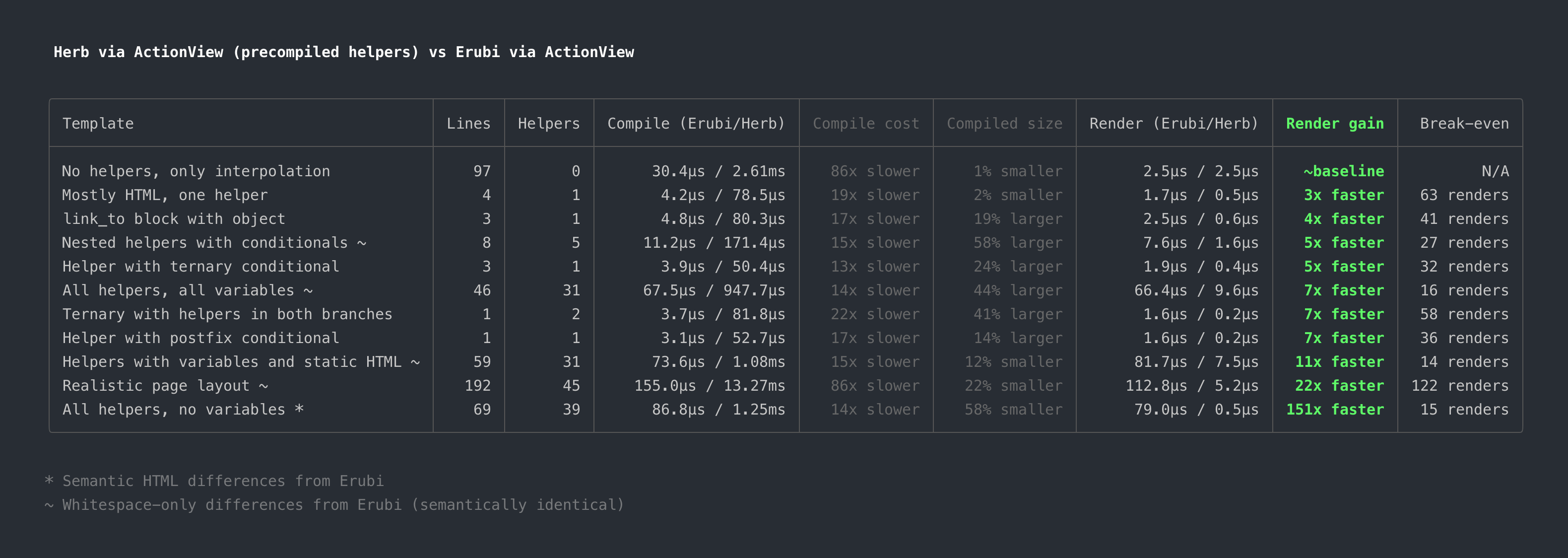Click the '11x faster' render gain value
The image size is (1568, 558).
coord(1339,361)
